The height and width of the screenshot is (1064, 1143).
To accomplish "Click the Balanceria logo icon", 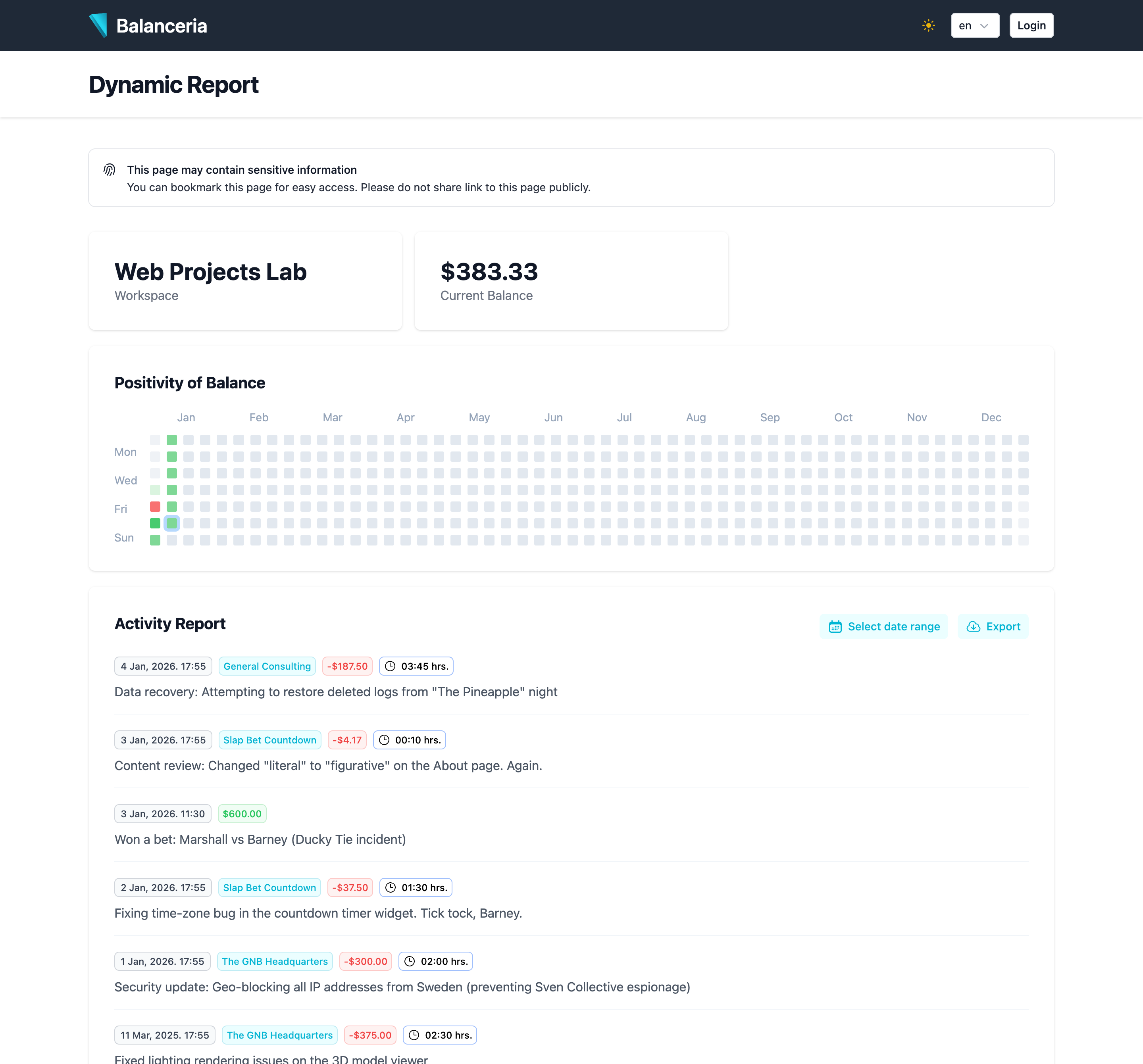I will [x=98, y=25].
